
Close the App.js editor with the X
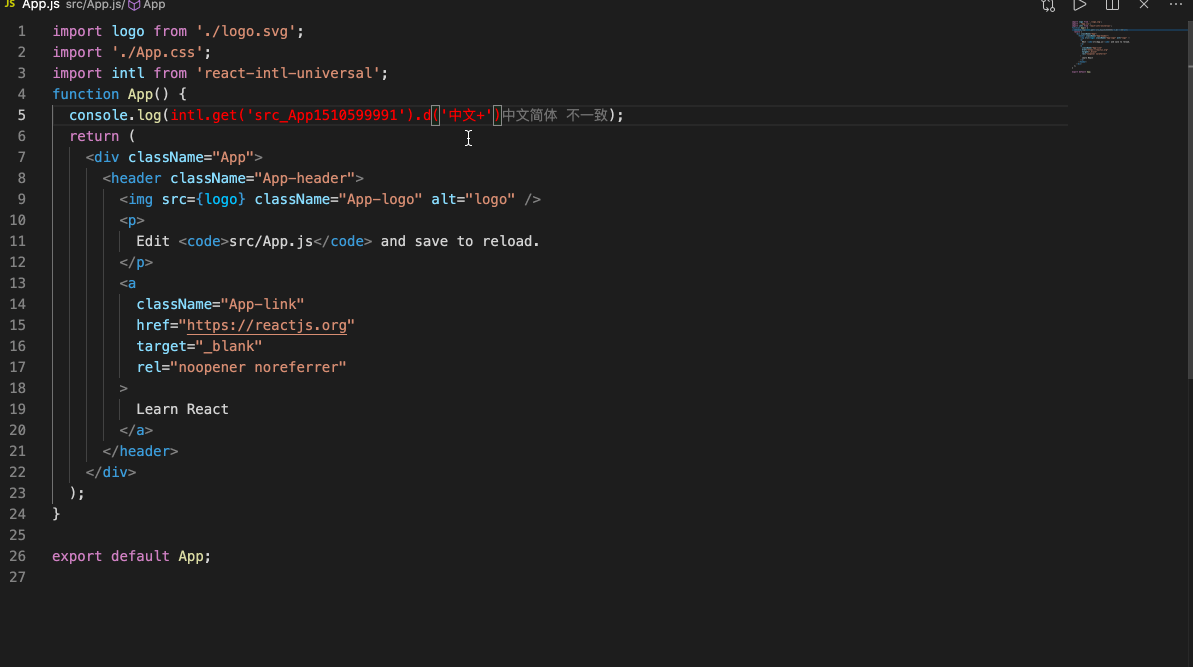(1144, 5)
